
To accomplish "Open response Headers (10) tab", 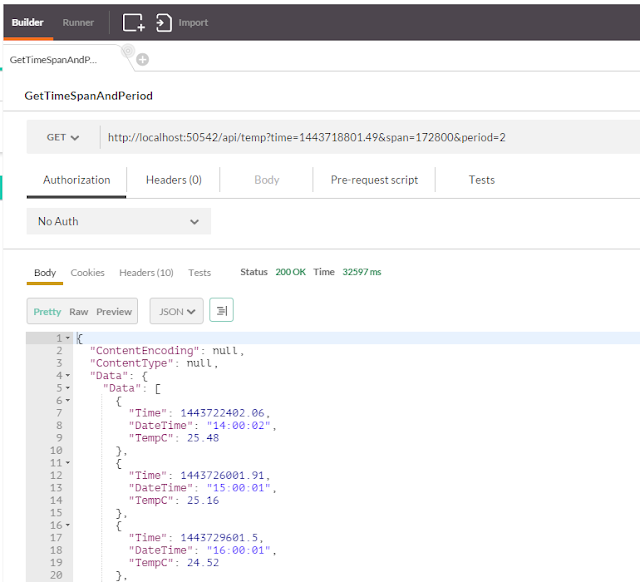I will 146,272.
